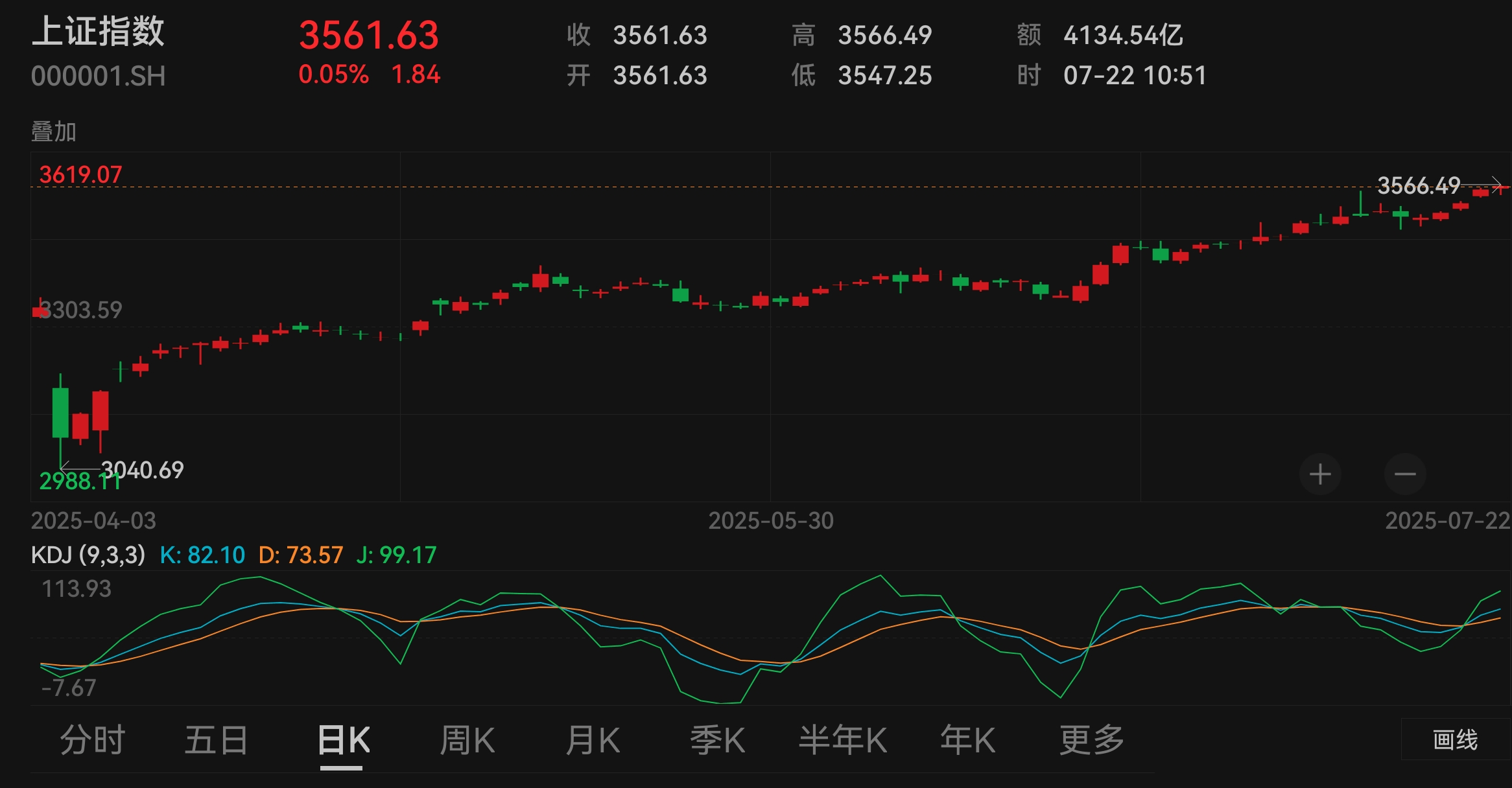Click the D: 73.57 value
The image size is (1512, 788).
point(301,555)
